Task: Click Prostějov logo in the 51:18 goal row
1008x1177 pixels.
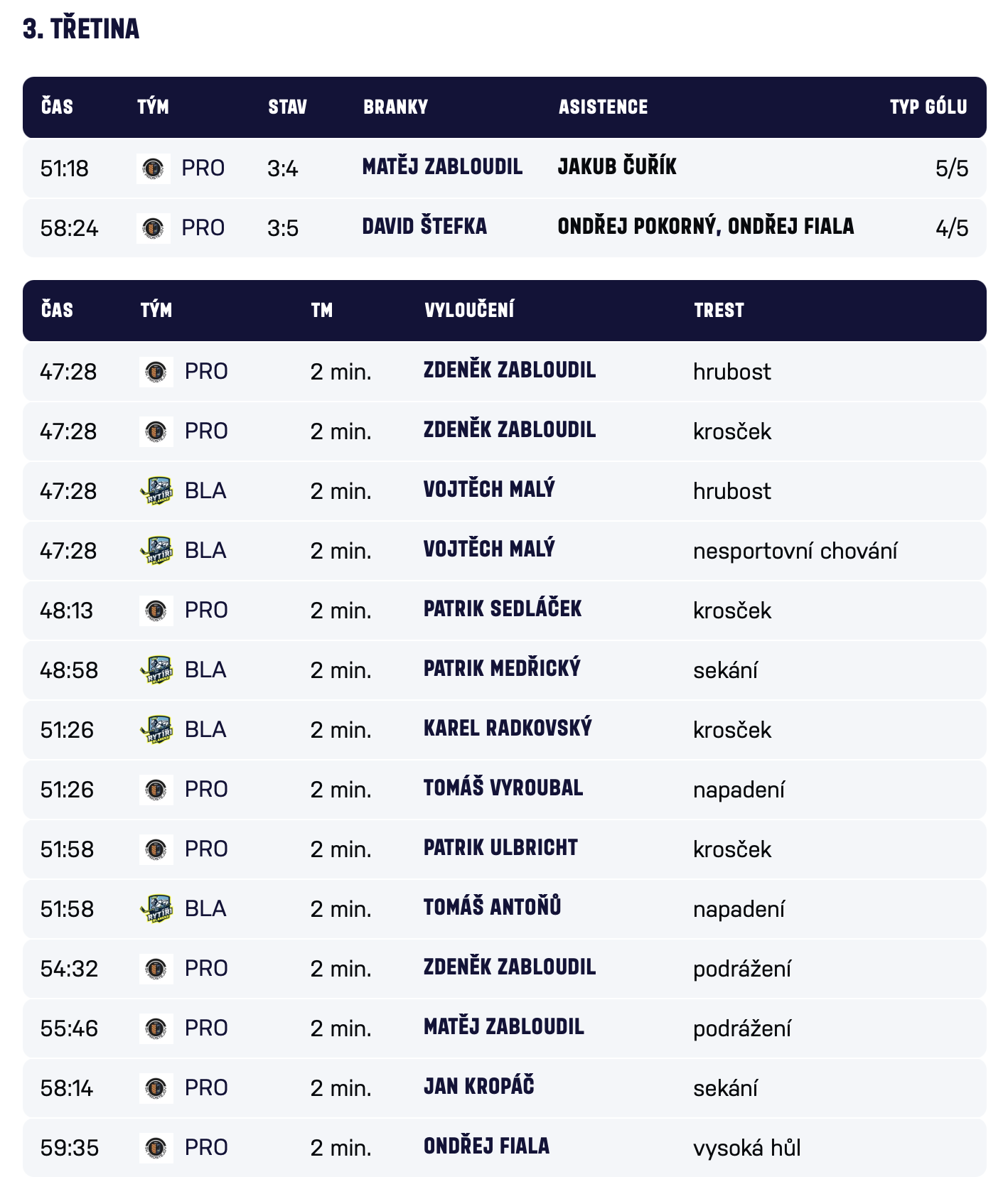Action: coord(154,168)
